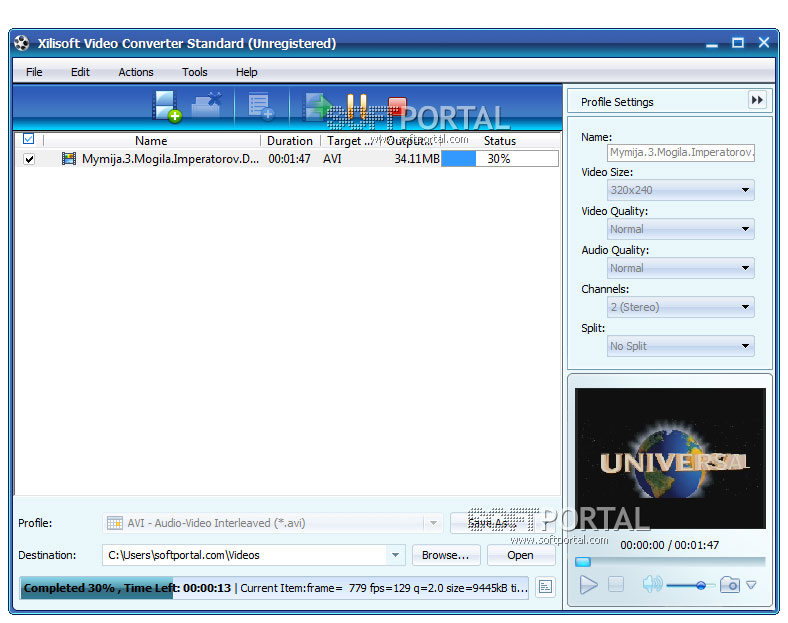Screen dimensions: 788x623
Task: Mute preview audio with the speaker icon
Action: [652, 584]
